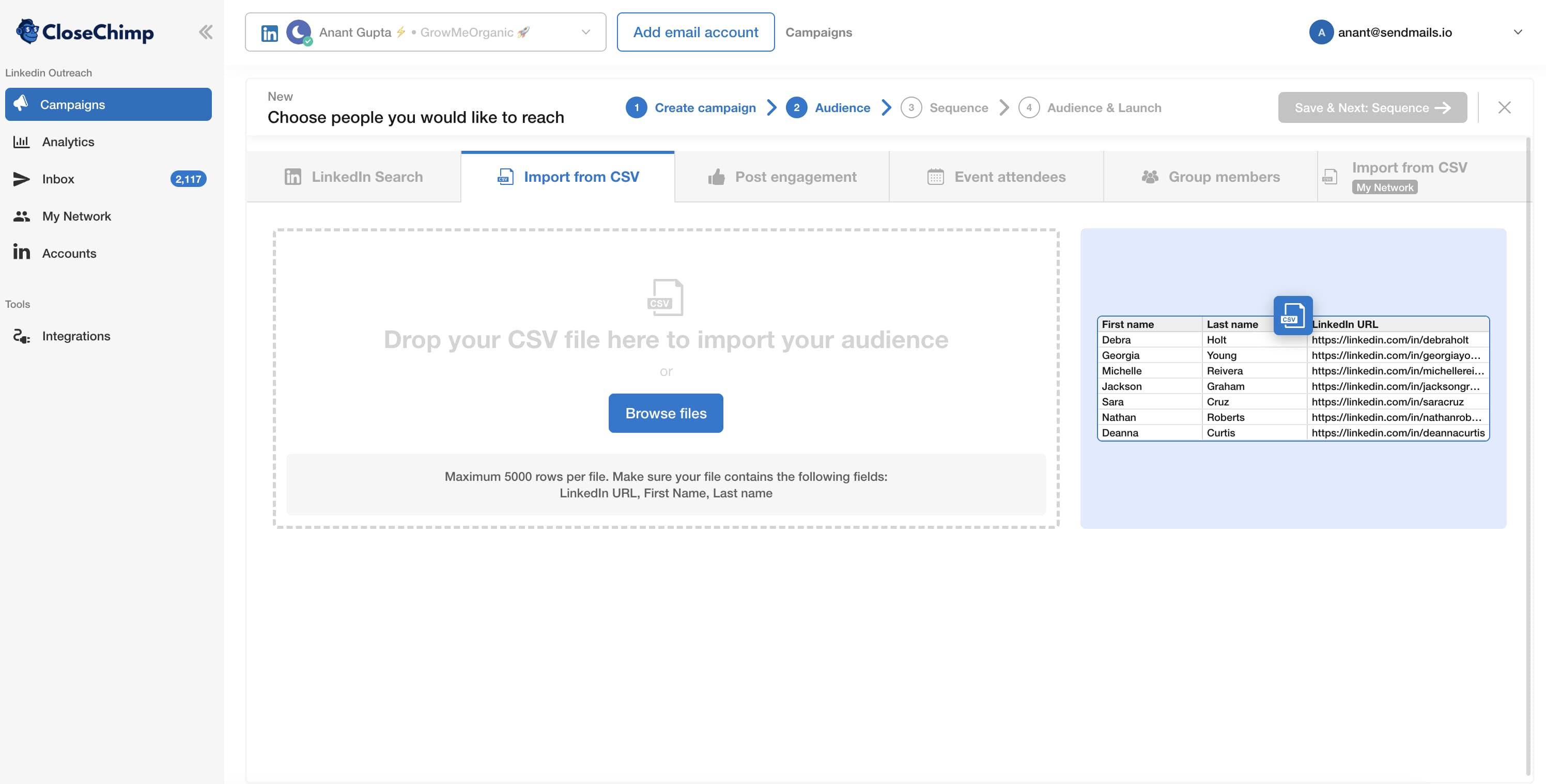This screenshot has width=1546, height=784.
Task: Click the Add email account button
Action: pos(695,32)
